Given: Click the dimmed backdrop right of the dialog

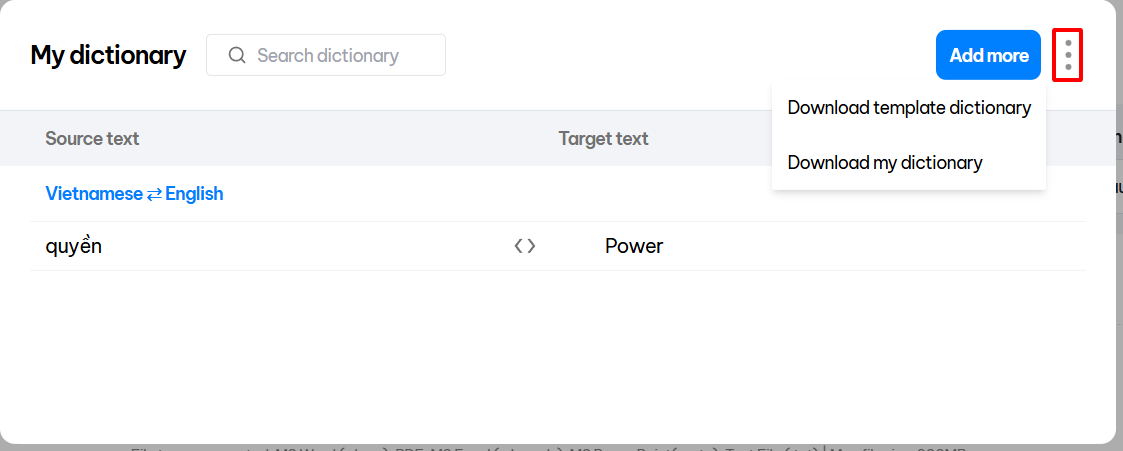Looking at the screenshot, I should click(1119, 300).
